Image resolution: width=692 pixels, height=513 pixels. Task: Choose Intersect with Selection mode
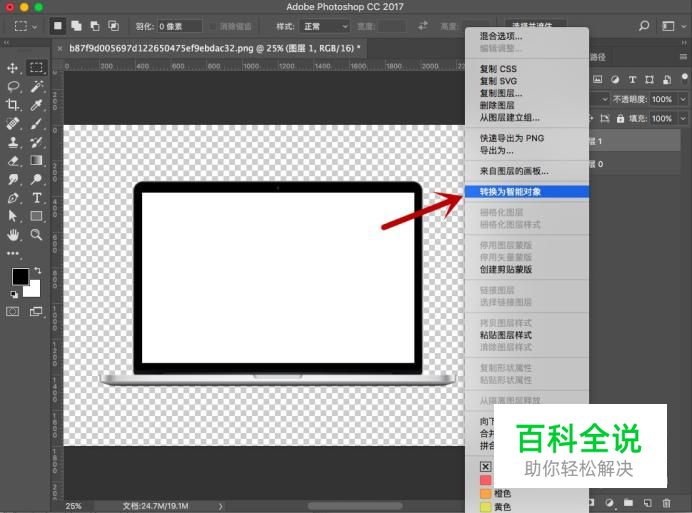pos(113,26)
